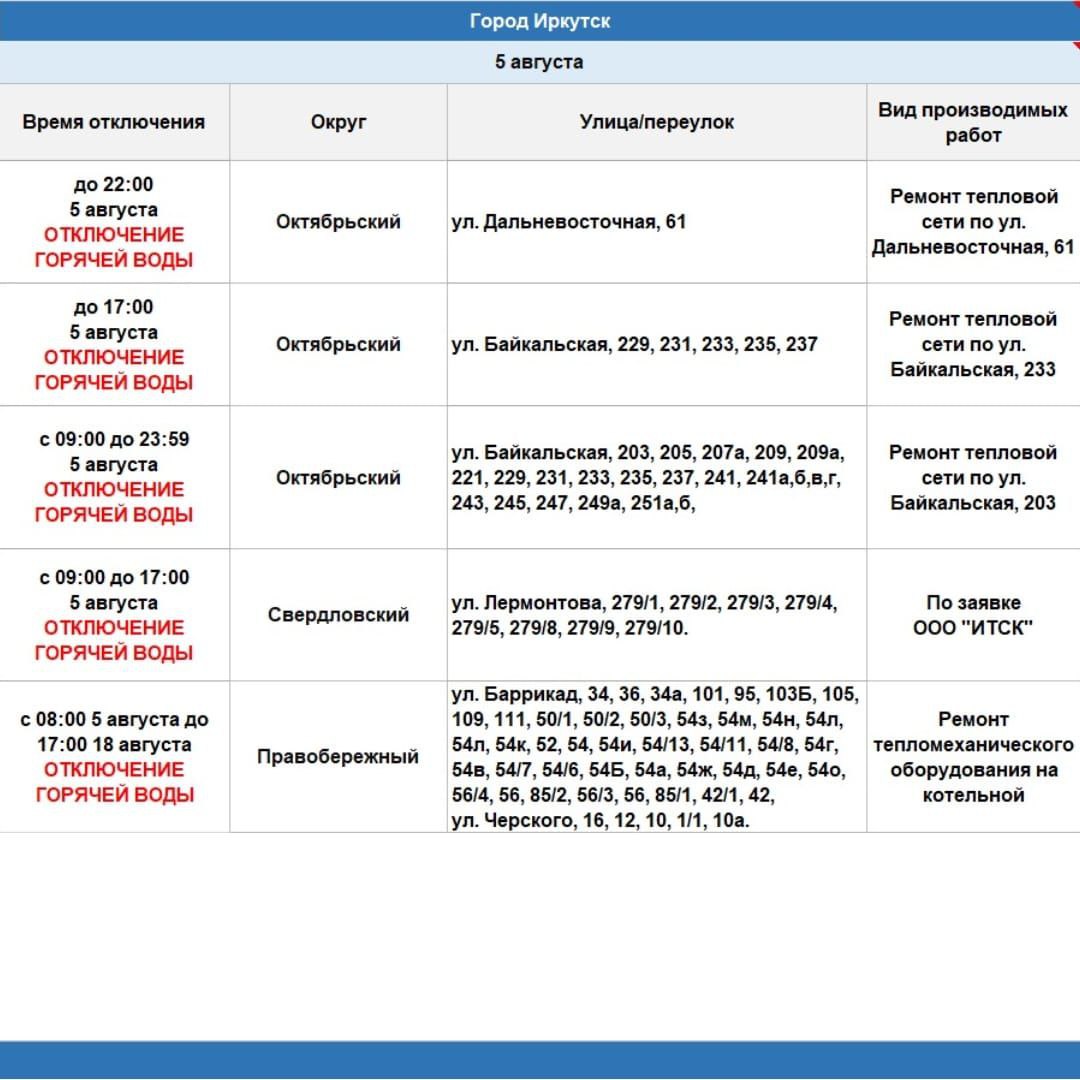Click the 'ул. Дальневосточная, 61' address cell
This screenshot has width=1080, height=1080.
pyautogui.click(x=656, y=222)
